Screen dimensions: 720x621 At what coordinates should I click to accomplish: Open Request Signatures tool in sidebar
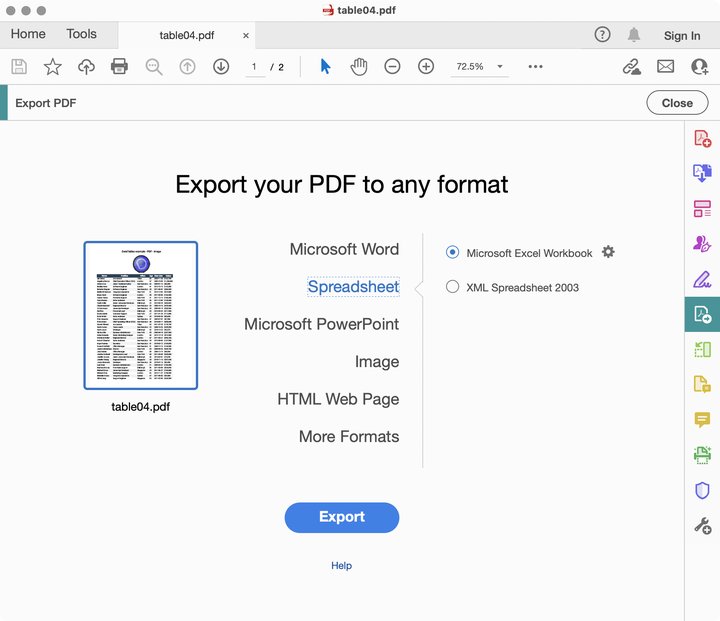(x=702, y=243)
